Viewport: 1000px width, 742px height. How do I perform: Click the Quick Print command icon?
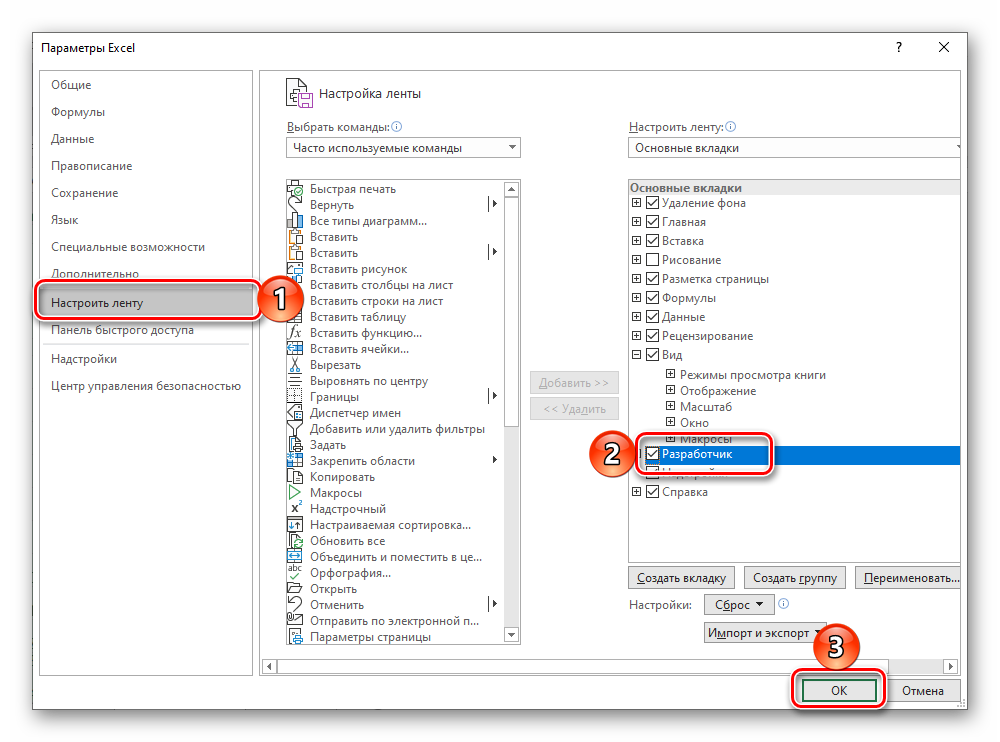tap(295, 189)
